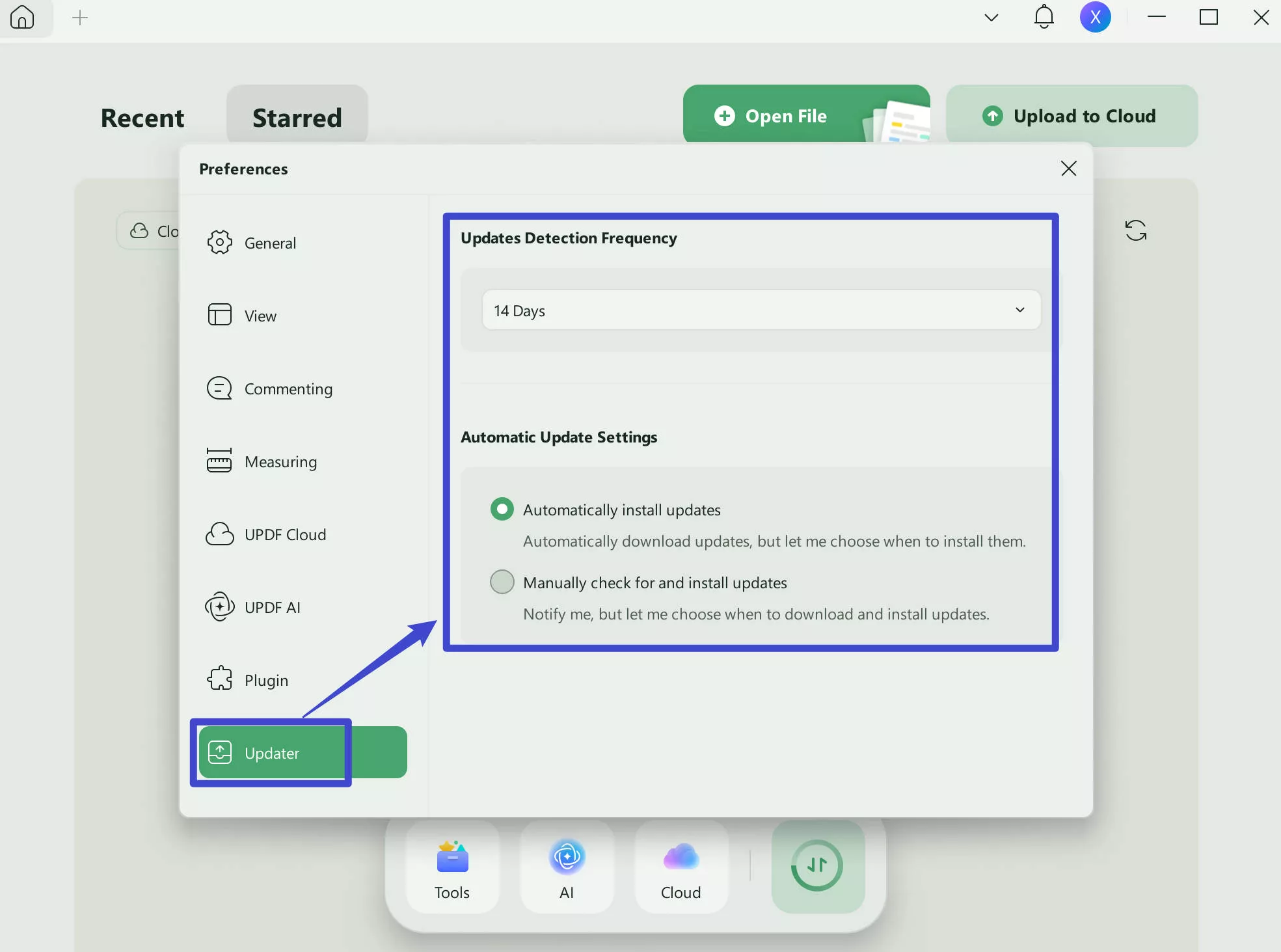
Task: Switch to the Starred tab
Action: pyautogui.click(x=297, y=117)
